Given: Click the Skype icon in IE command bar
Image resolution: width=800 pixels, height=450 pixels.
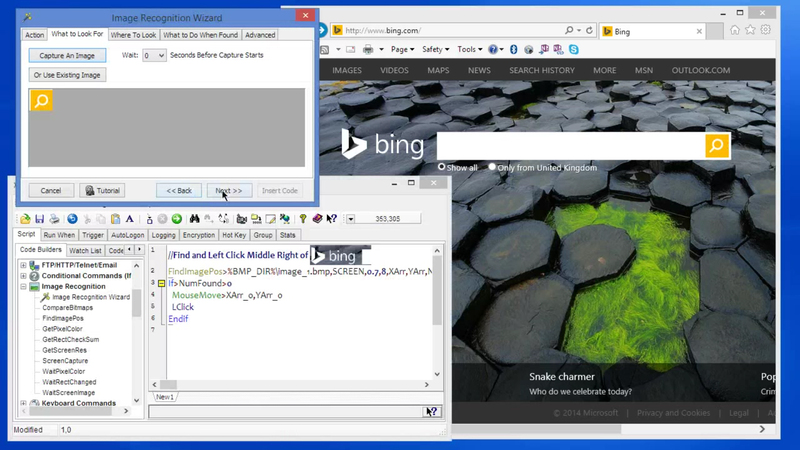Looking at the screenshot, I should coord(574,49).
